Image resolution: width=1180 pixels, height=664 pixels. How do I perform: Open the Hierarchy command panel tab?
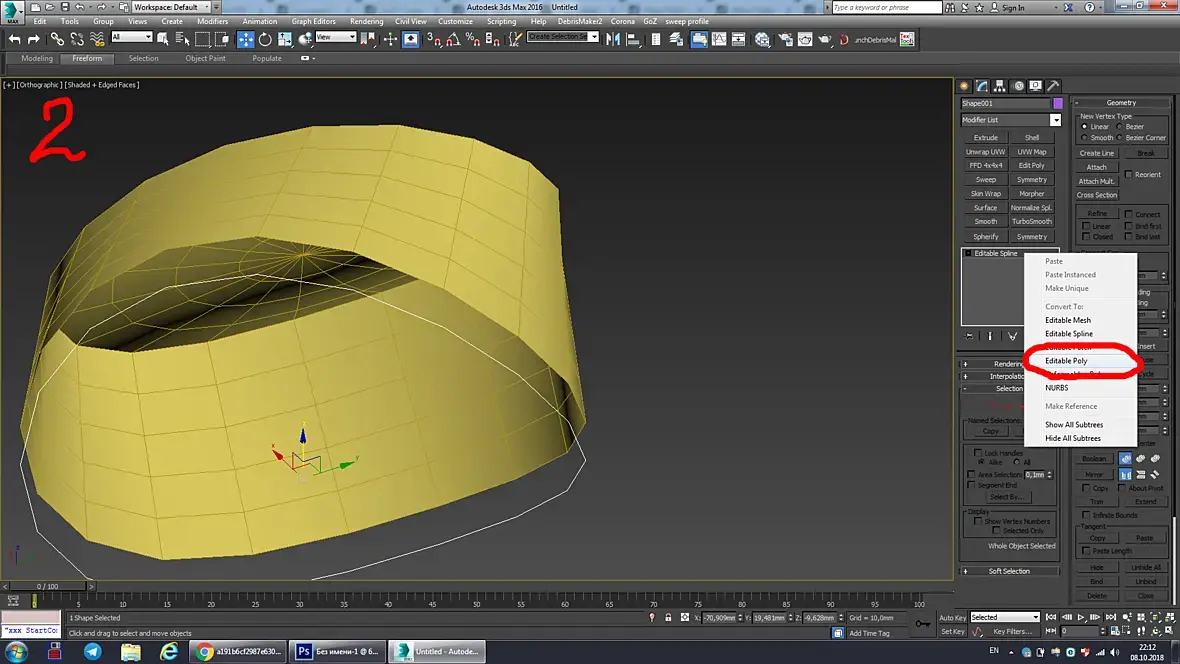tap(1000, 86)
